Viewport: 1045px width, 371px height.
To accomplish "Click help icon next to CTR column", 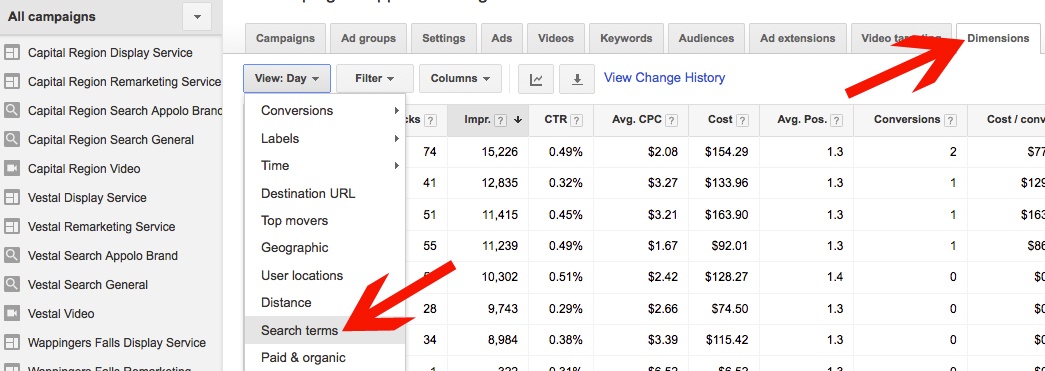I will point(576,121).
